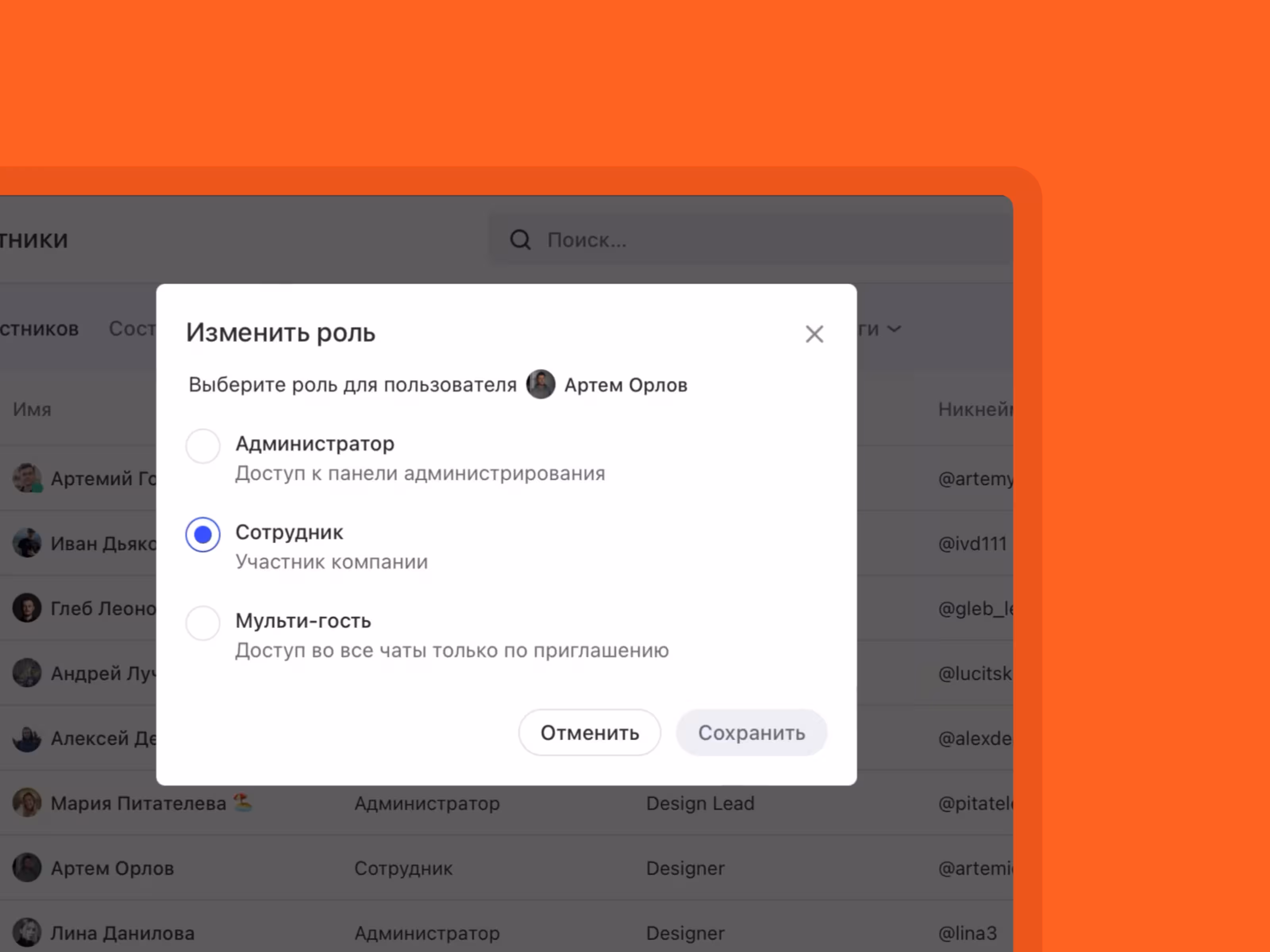1270x952 pixels.
Task: Click the @lina3 nickname
Action: [x=968, y=934]
